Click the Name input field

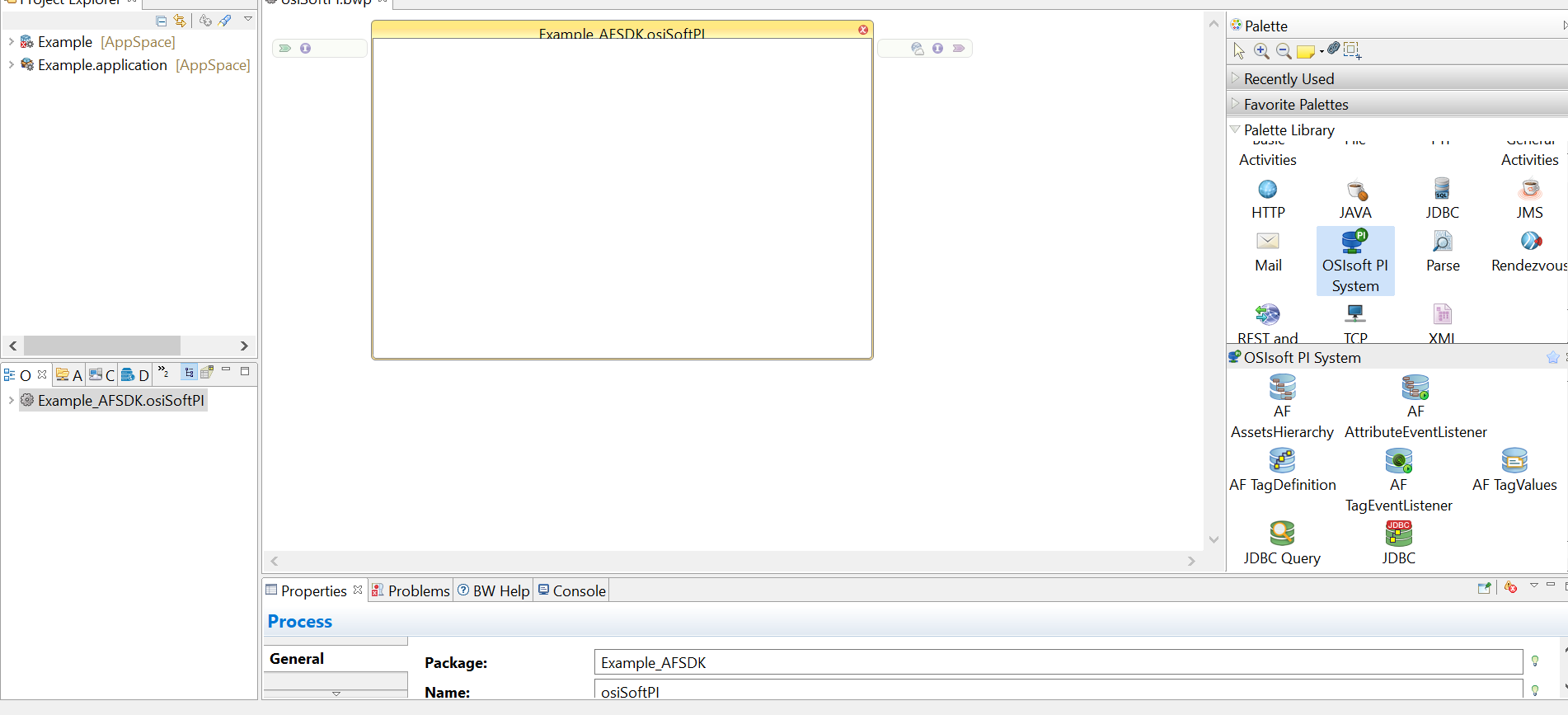click(x=1059, y=690)
